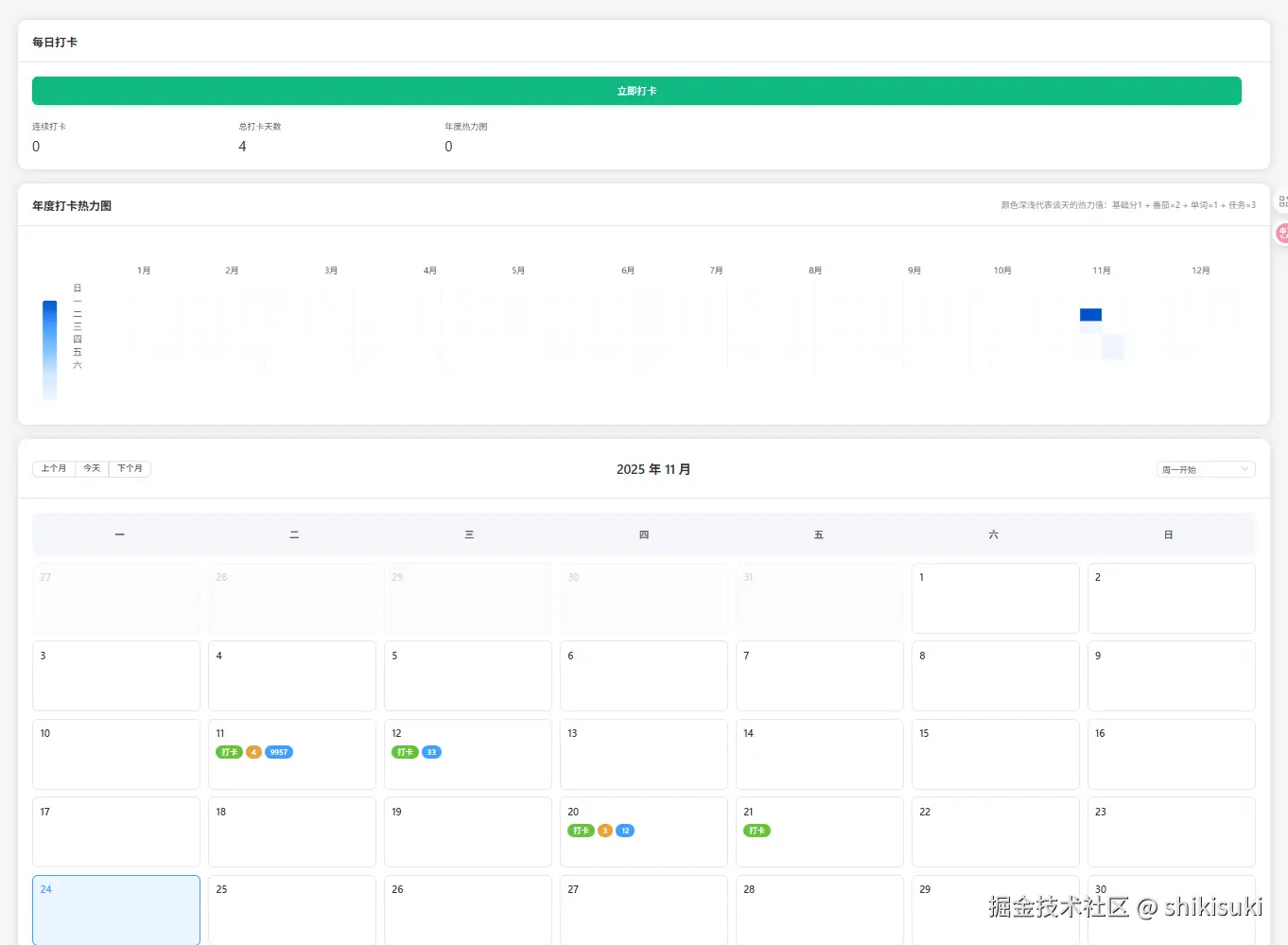Click the 年度打卡热力图 section heading
Screen dimensions: 1288x945
click(x=72, y=205)
